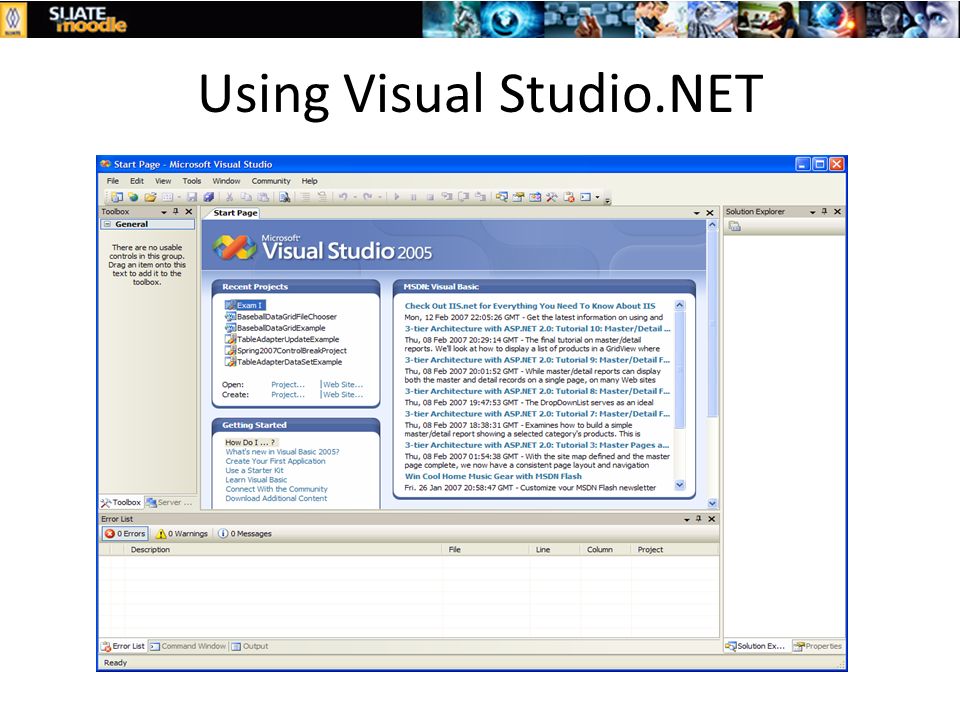This screenshot has height=720, width=960.
Task: Open Toolbox via hammer and wrench icon
Action: [552, 197]
